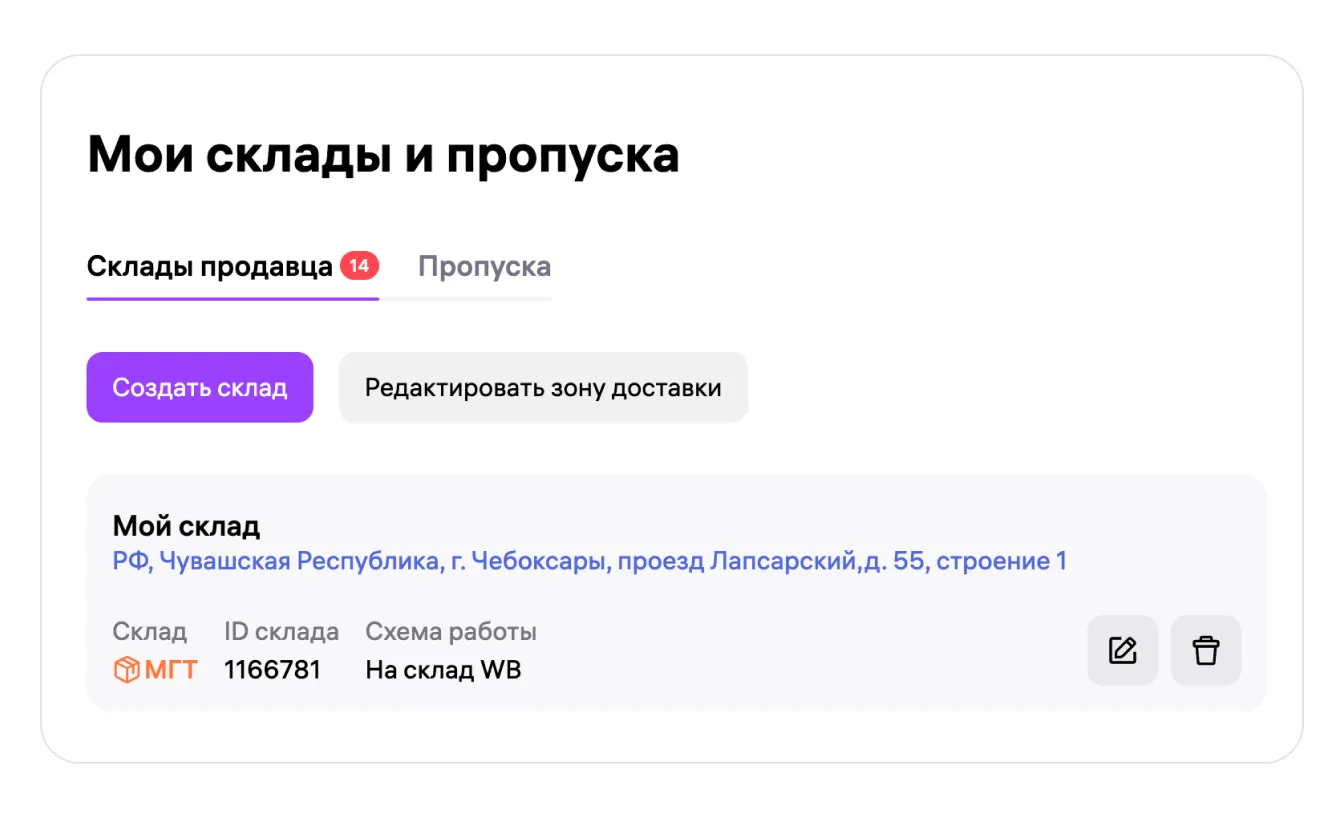Switch to the Пропуска tab

click(x=484, y=267)
